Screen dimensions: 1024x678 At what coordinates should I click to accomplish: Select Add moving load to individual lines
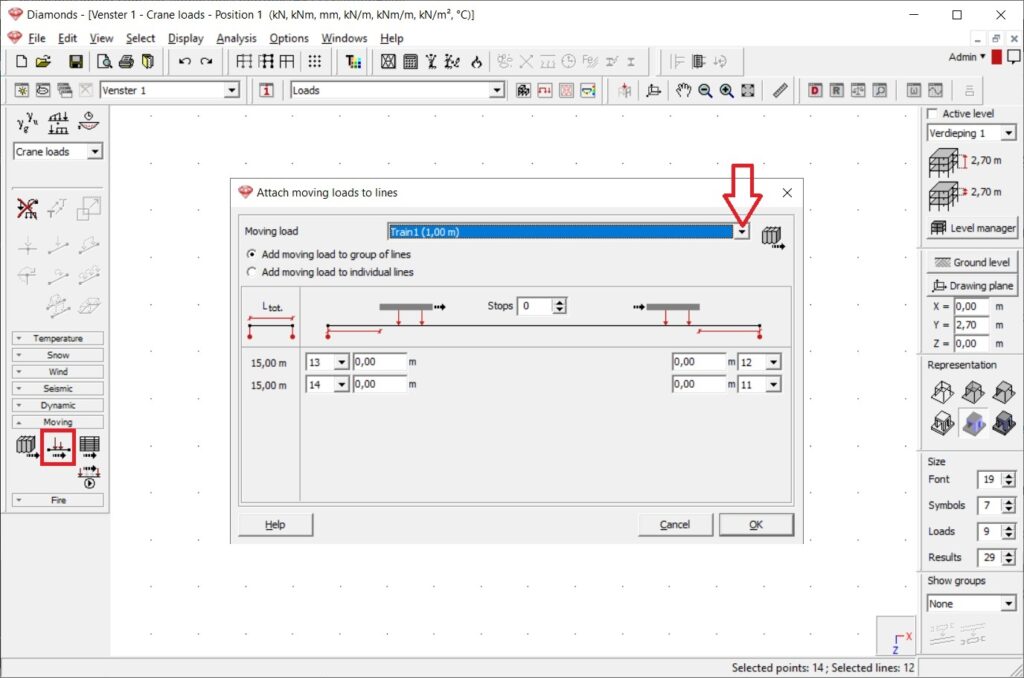(330, 272)
